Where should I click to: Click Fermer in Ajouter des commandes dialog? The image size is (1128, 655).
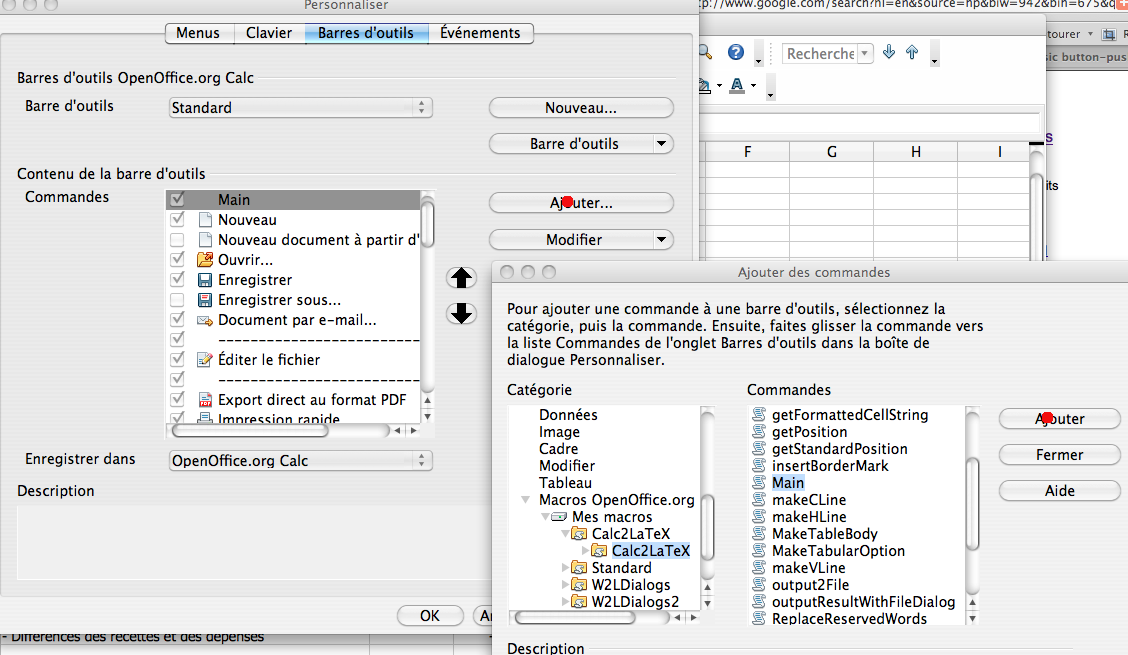point(1059,455)
